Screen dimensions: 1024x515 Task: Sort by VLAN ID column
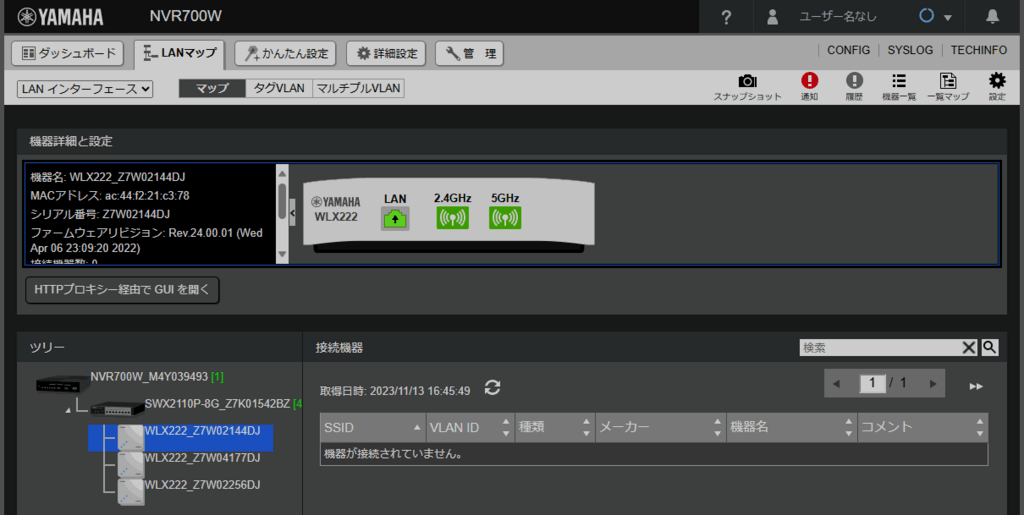(x=470, y=428)
